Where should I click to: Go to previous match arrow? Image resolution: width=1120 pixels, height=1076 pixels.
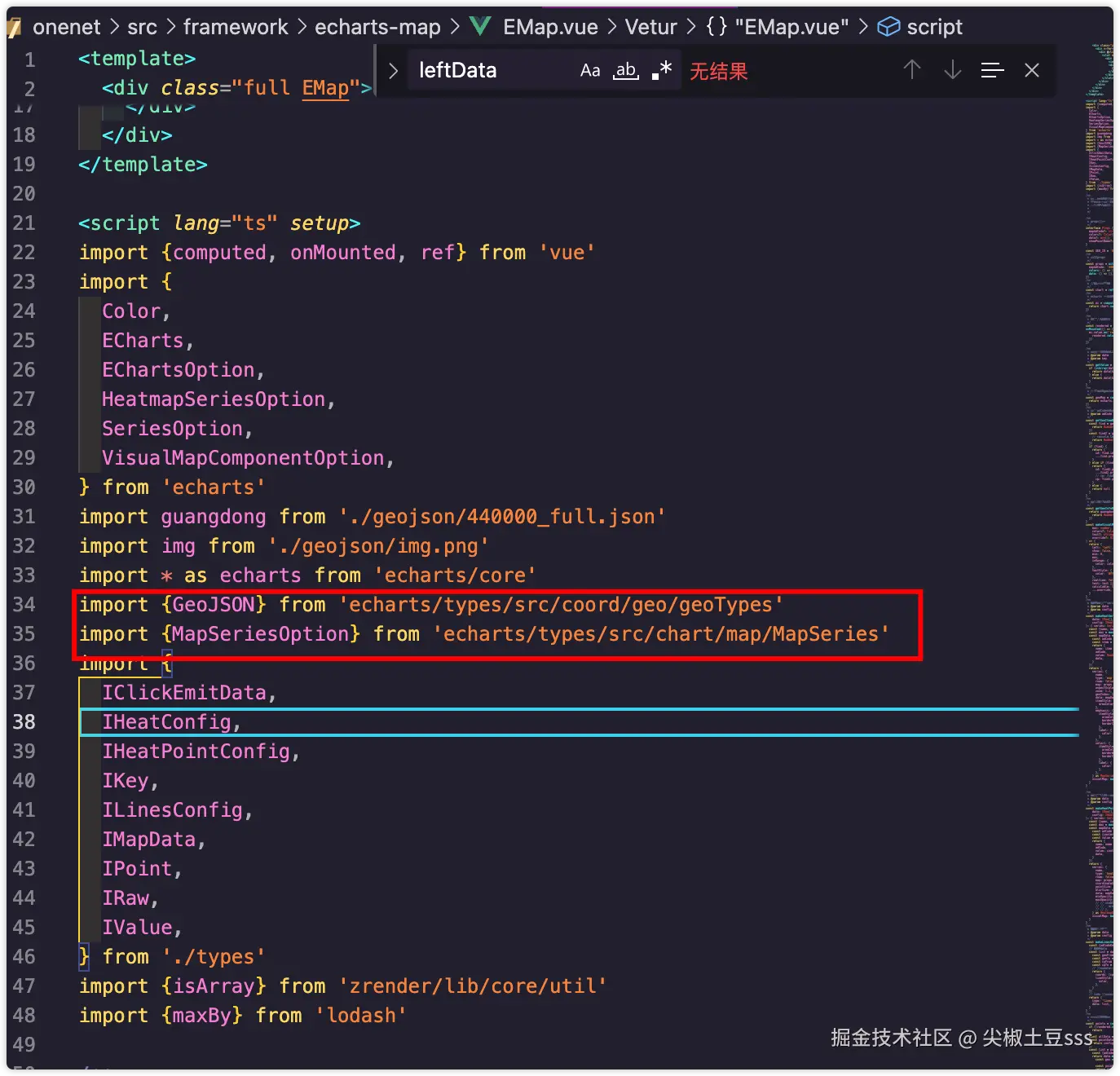pyautogui.click(x=912, y=70)
